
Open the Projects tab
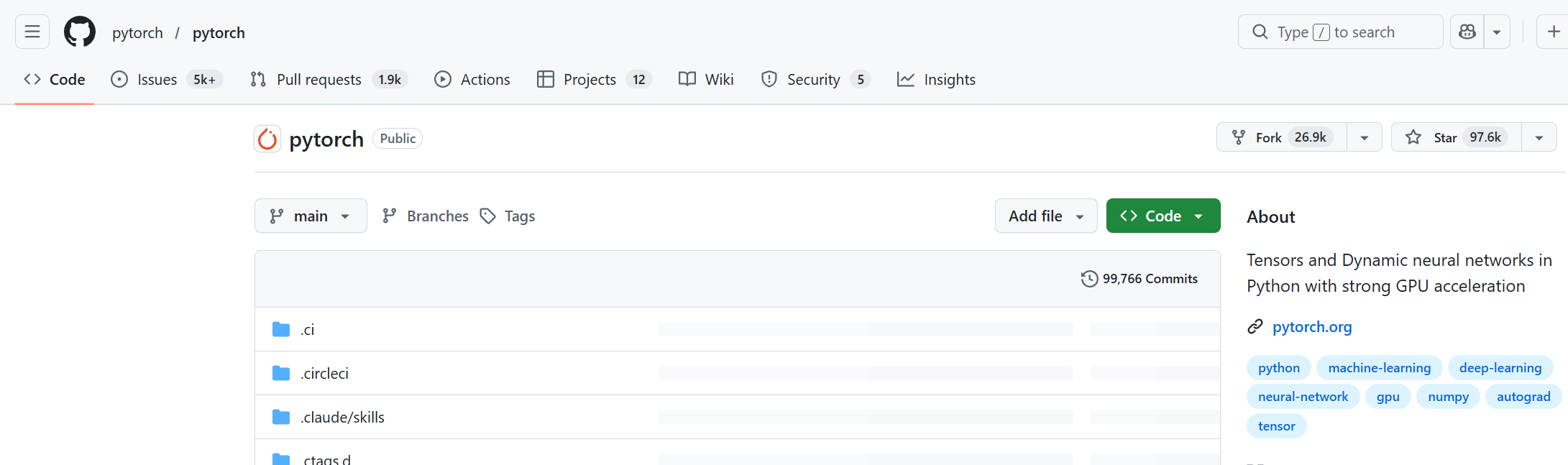point(595,79)
